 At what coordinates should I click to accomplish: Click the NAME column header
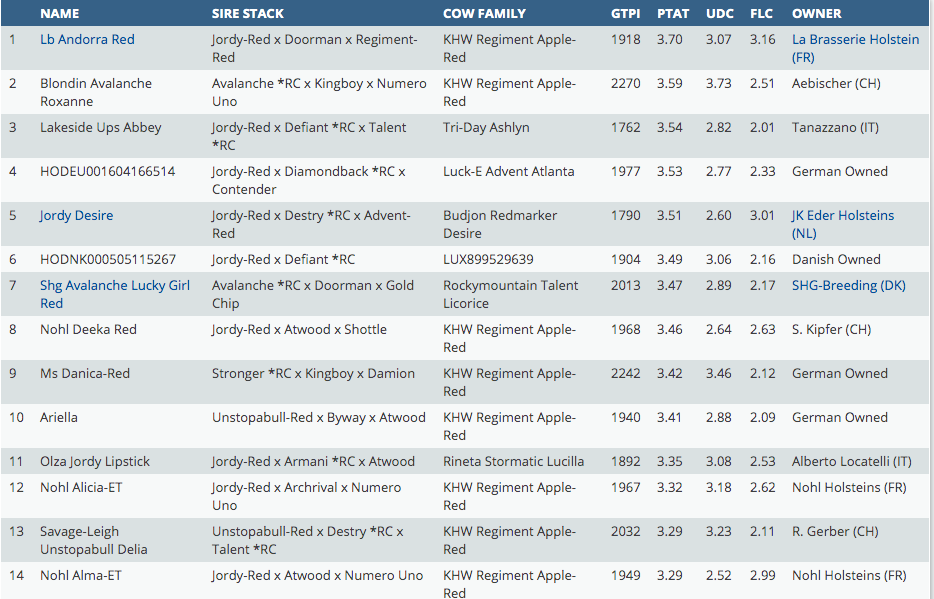[59, 14]
